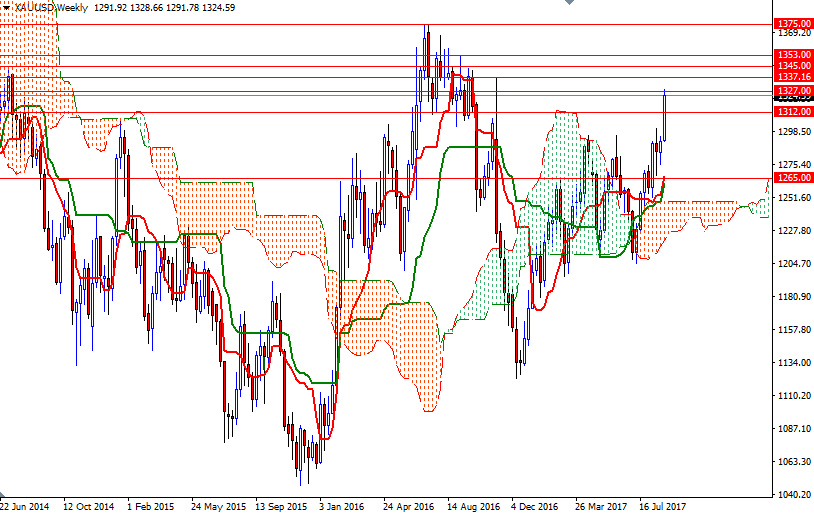Click the black current price tag on the price axis

click(792, 99)
